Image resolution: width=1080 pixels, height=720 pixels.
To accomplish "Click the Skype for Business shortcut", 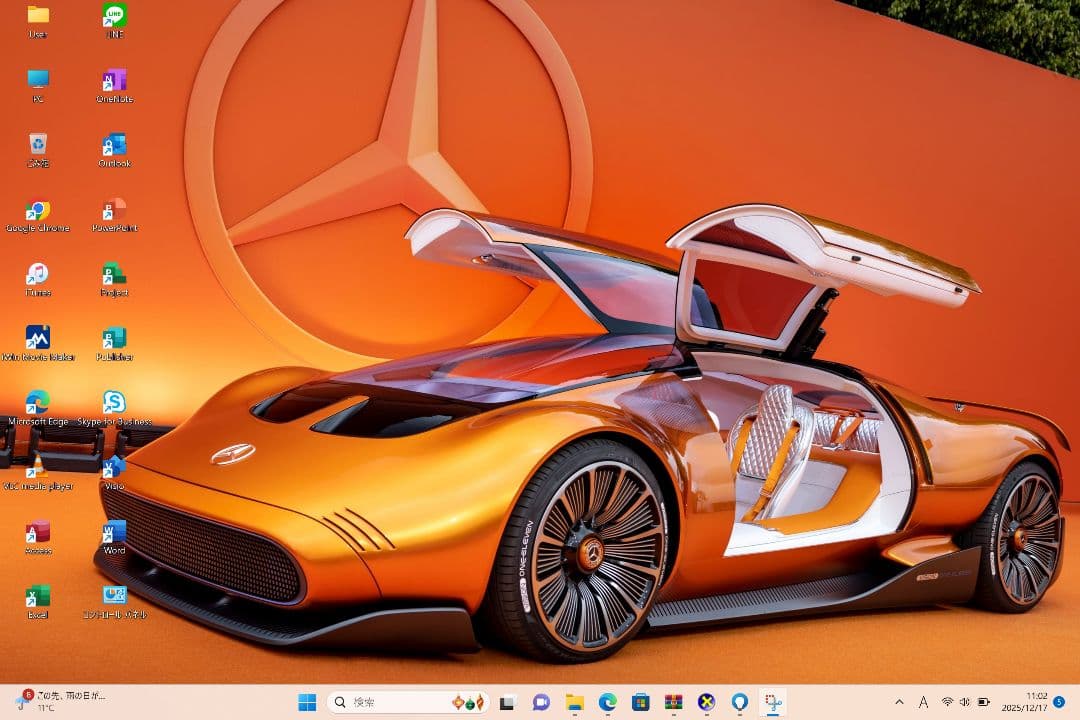I will (114, 403).
